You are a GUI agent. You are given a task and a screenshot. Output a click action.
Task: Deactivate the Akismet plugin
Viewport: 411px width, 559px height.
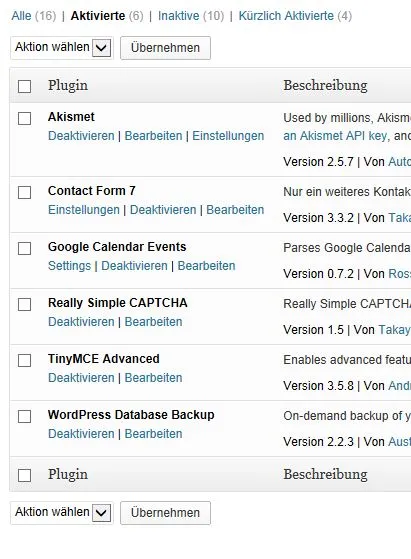point(81,136)
